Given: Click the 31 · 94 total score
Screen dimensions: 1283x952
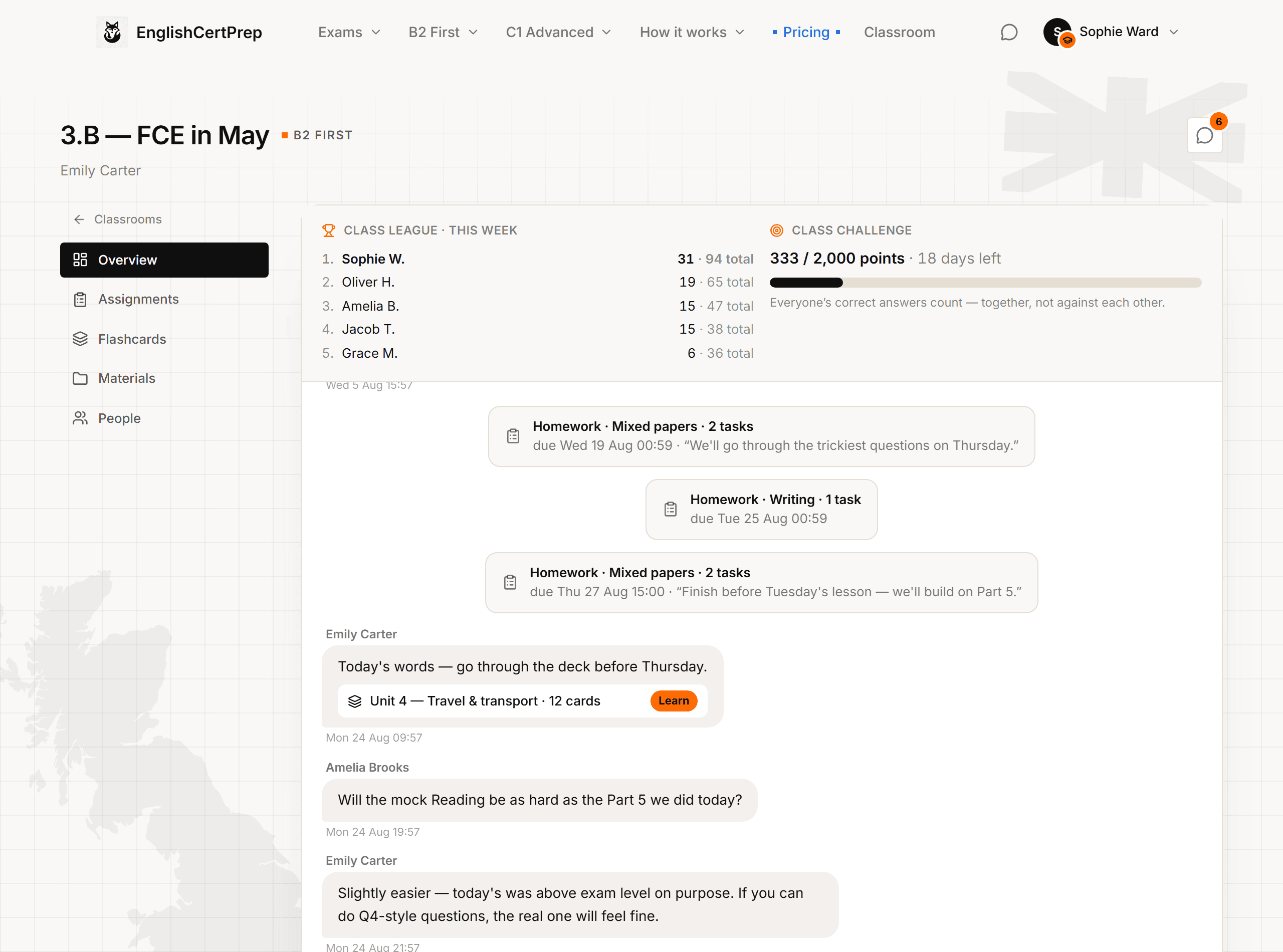Looking at the screenshot, I should pyautogui.click(x=715, y=260).
